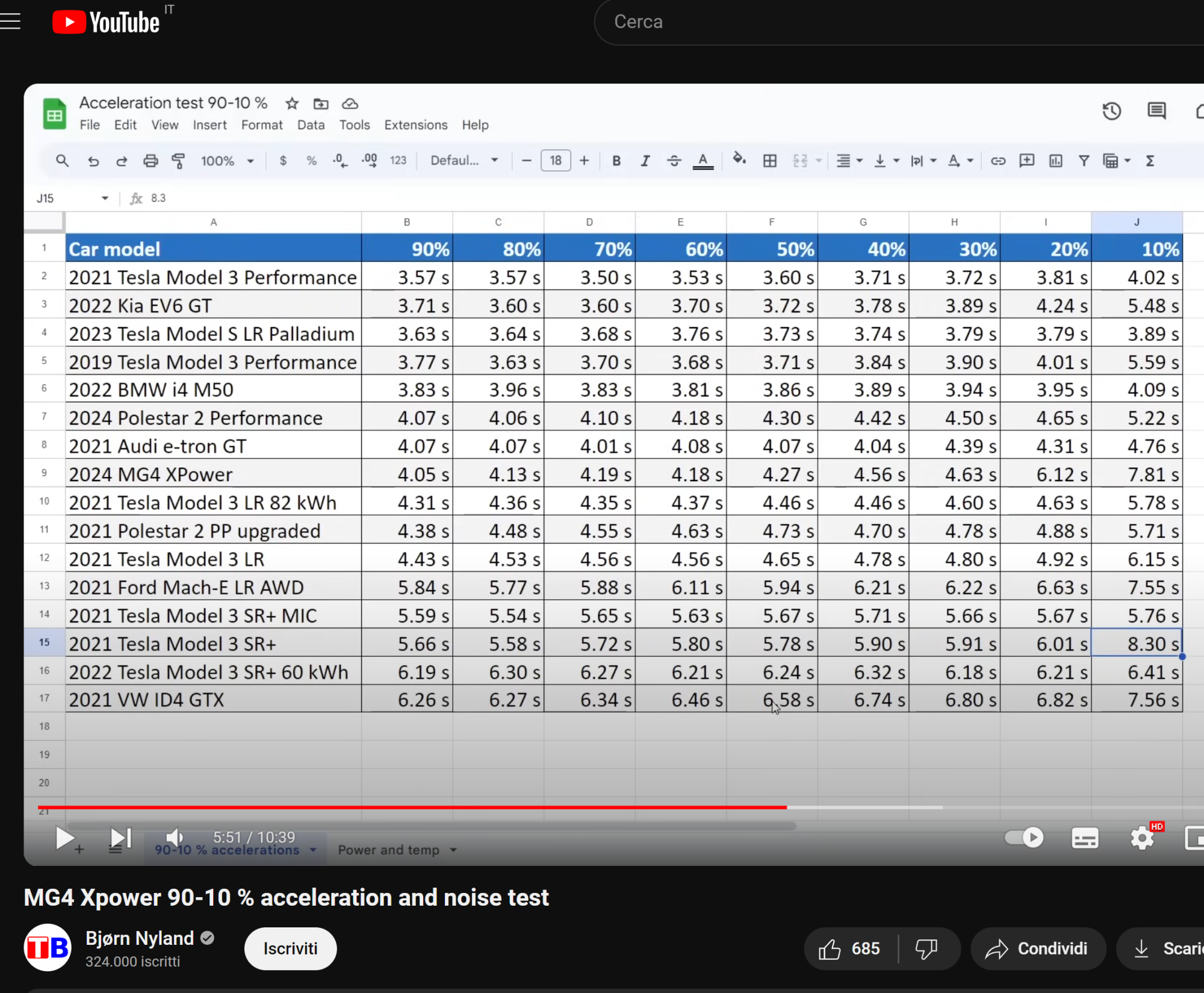Open the Data menu
This screenshot has height=993, width=1204.
tap(311, 125)
